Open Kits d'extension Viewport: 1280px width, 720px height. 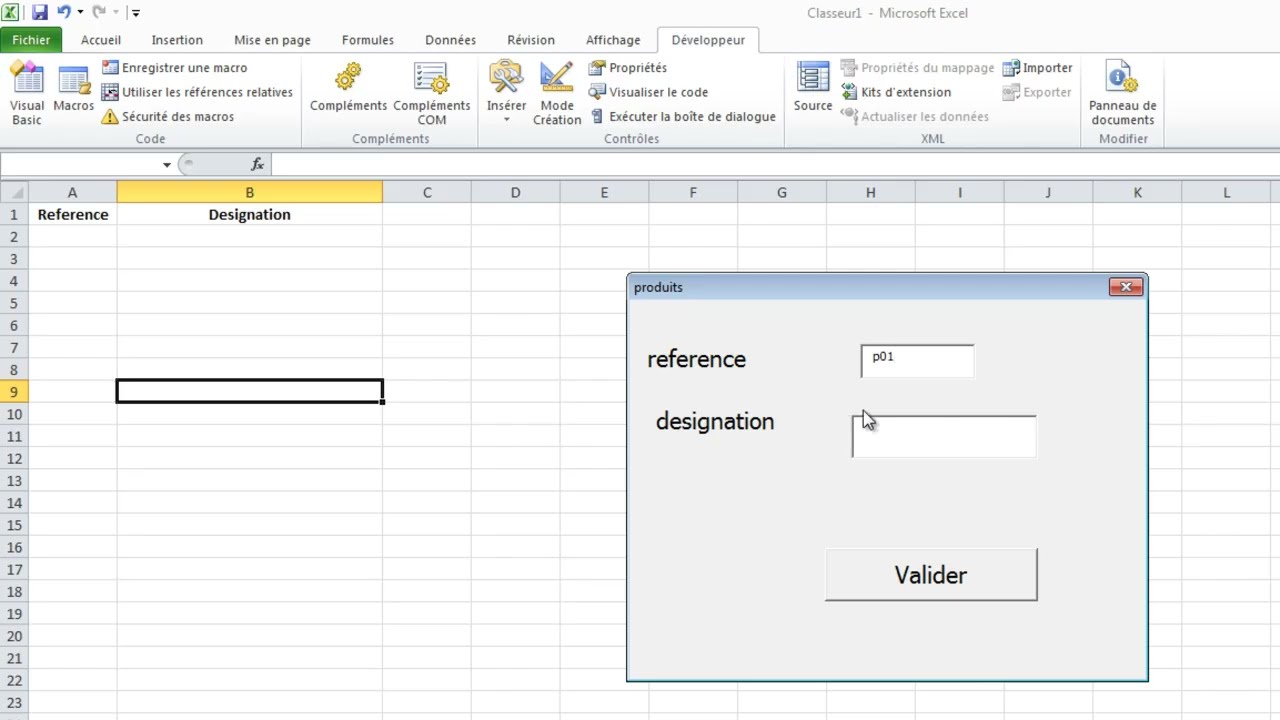coord(896,92)
